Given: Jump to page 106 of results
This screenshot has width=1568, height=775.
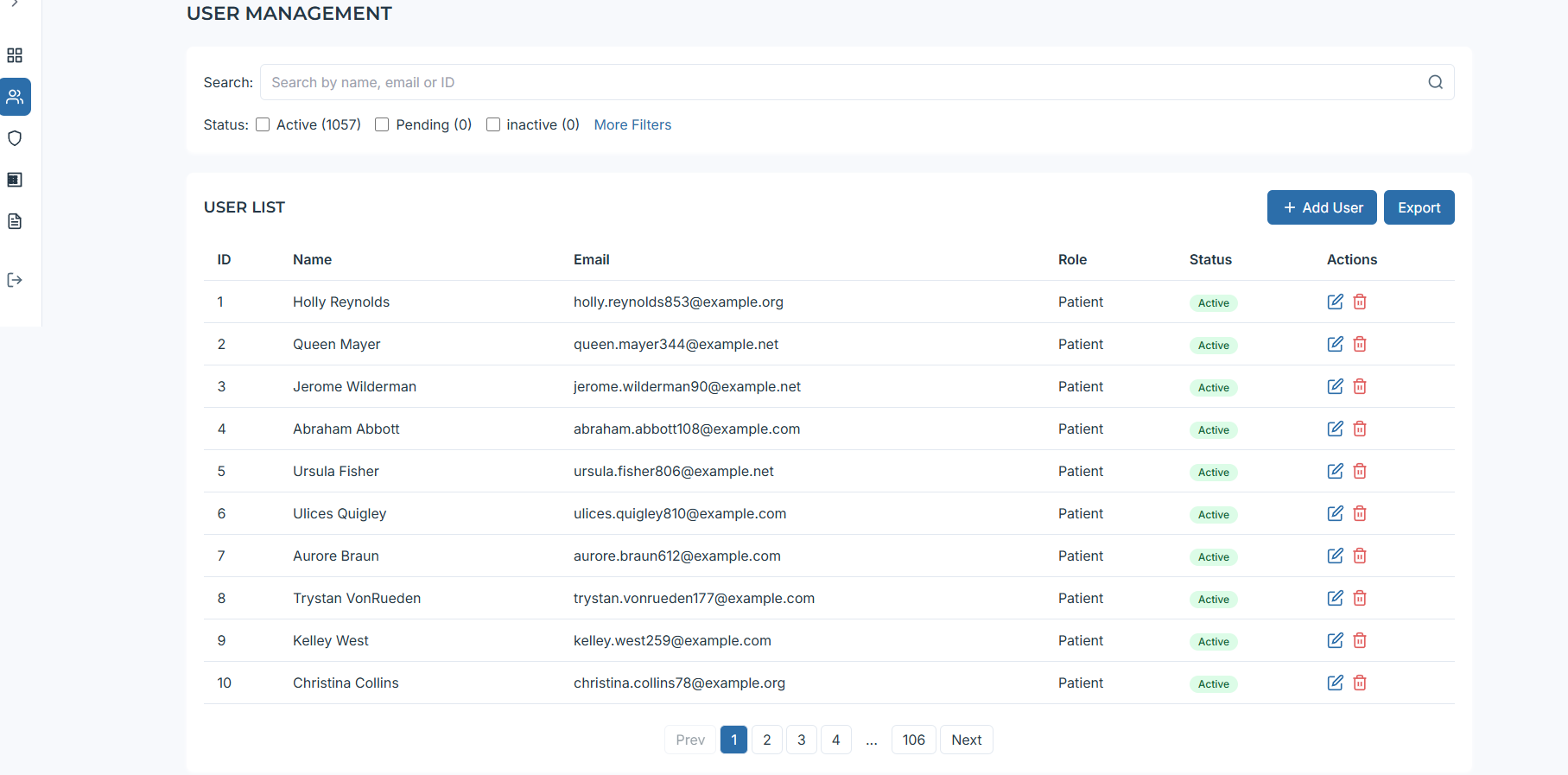Looking at the screenshot, I should tap(913, 740).
